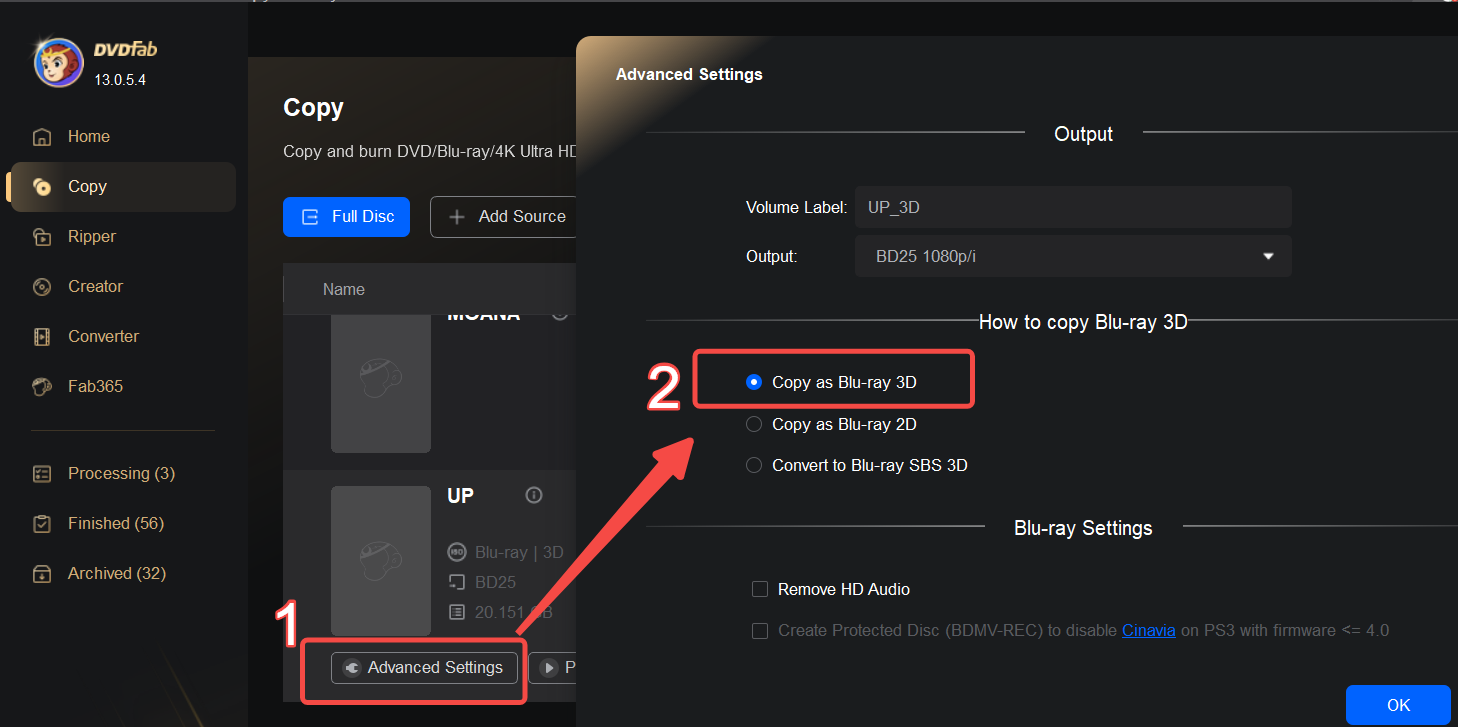The height and width of the screenshot is (727, 1458).
Task: Select the Ripper icon in sidebar
Action: click(42, 237)
